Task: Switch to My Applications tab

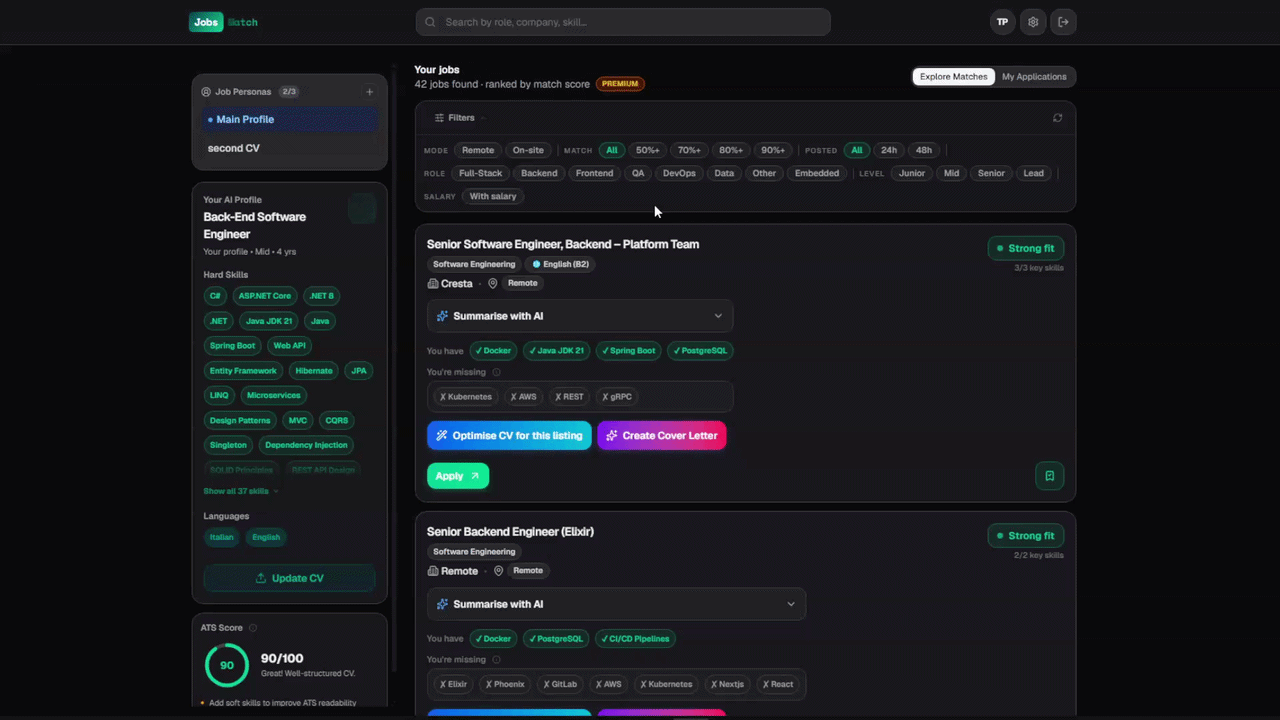Action: [1034, 77]
